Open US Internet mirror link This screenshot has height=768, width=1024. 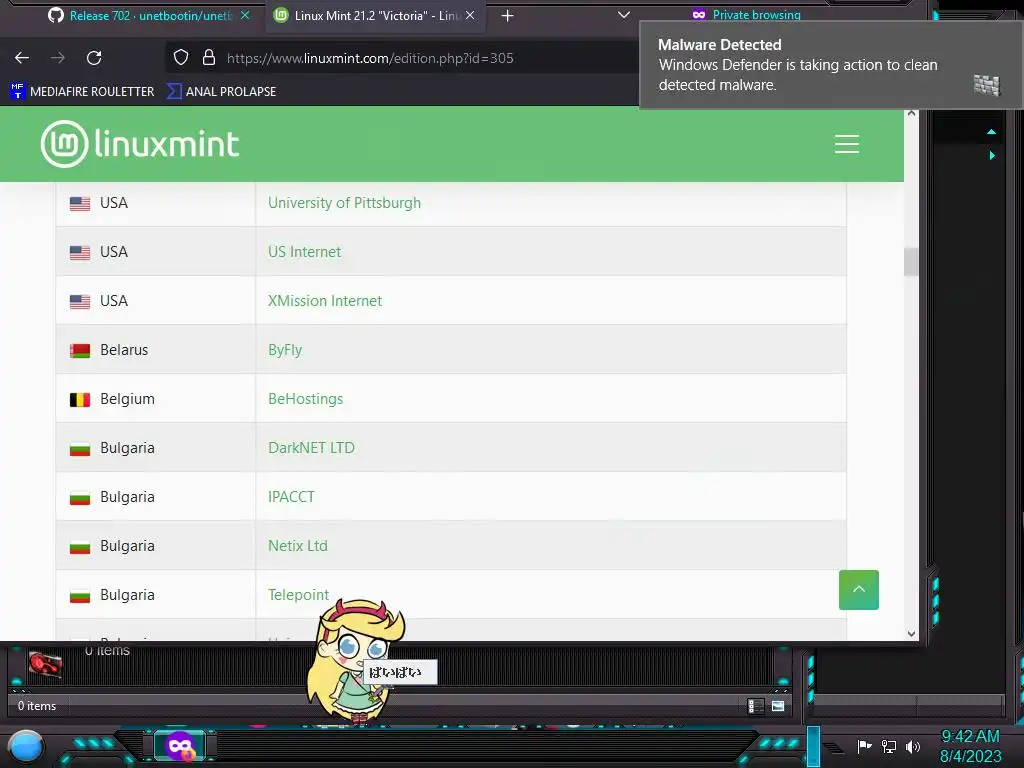[x=304, y=252]
